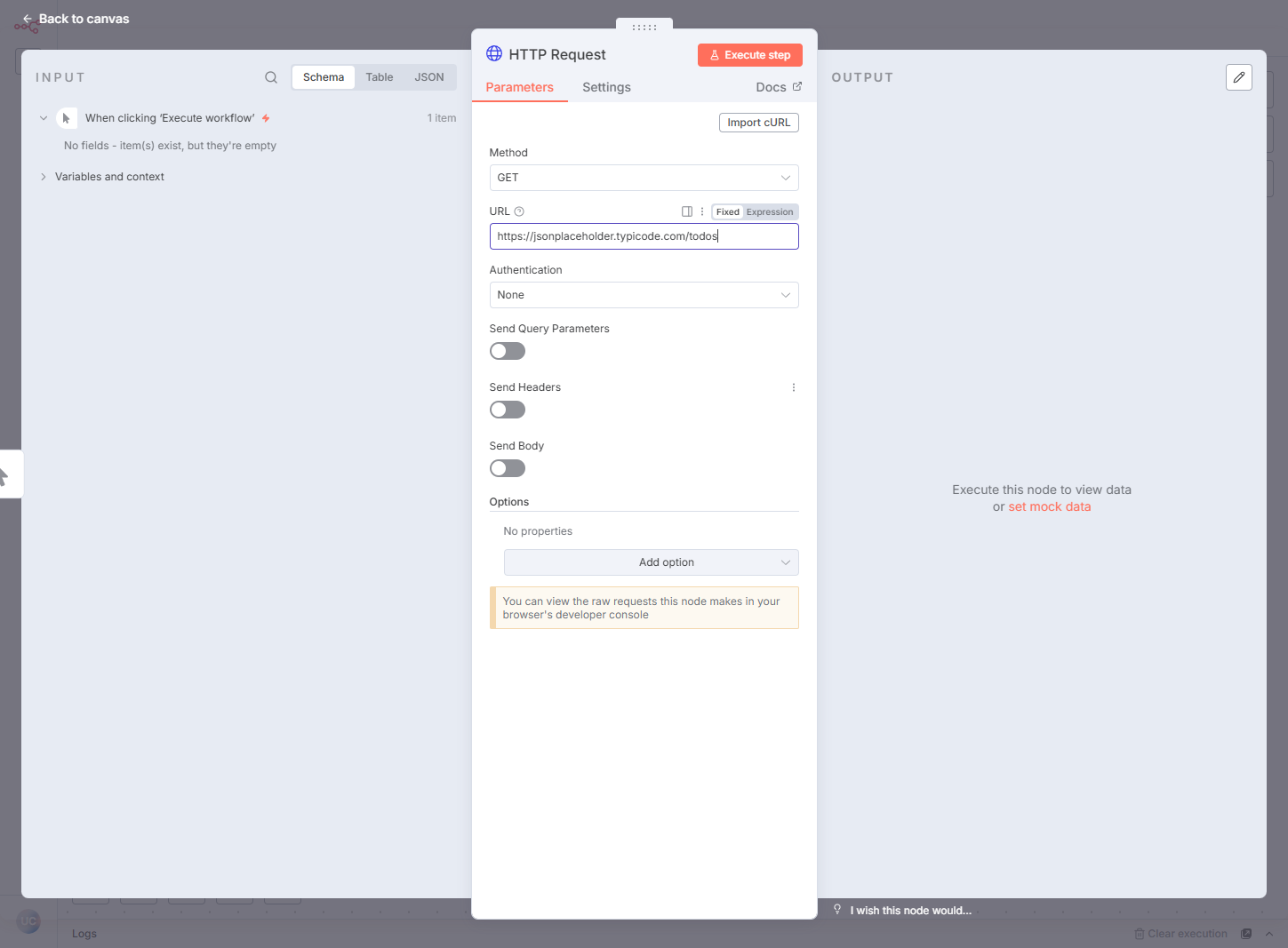
Task: Open search in the Input panel
Action: 271,77
